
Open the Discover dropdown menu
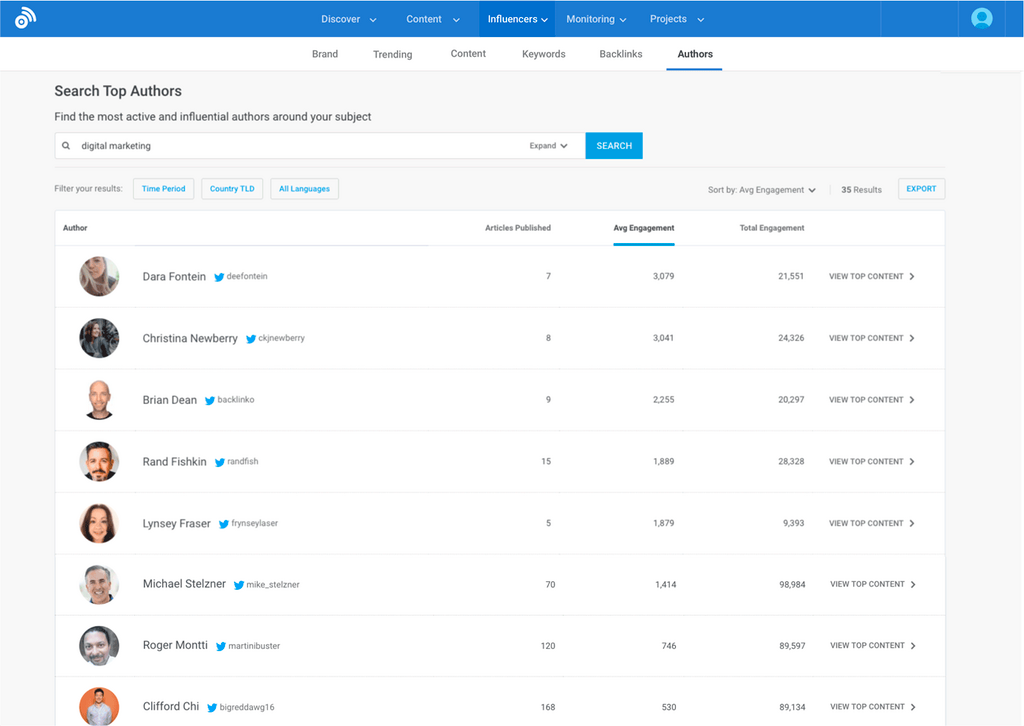pyautogui.click(x=348, y=19)
